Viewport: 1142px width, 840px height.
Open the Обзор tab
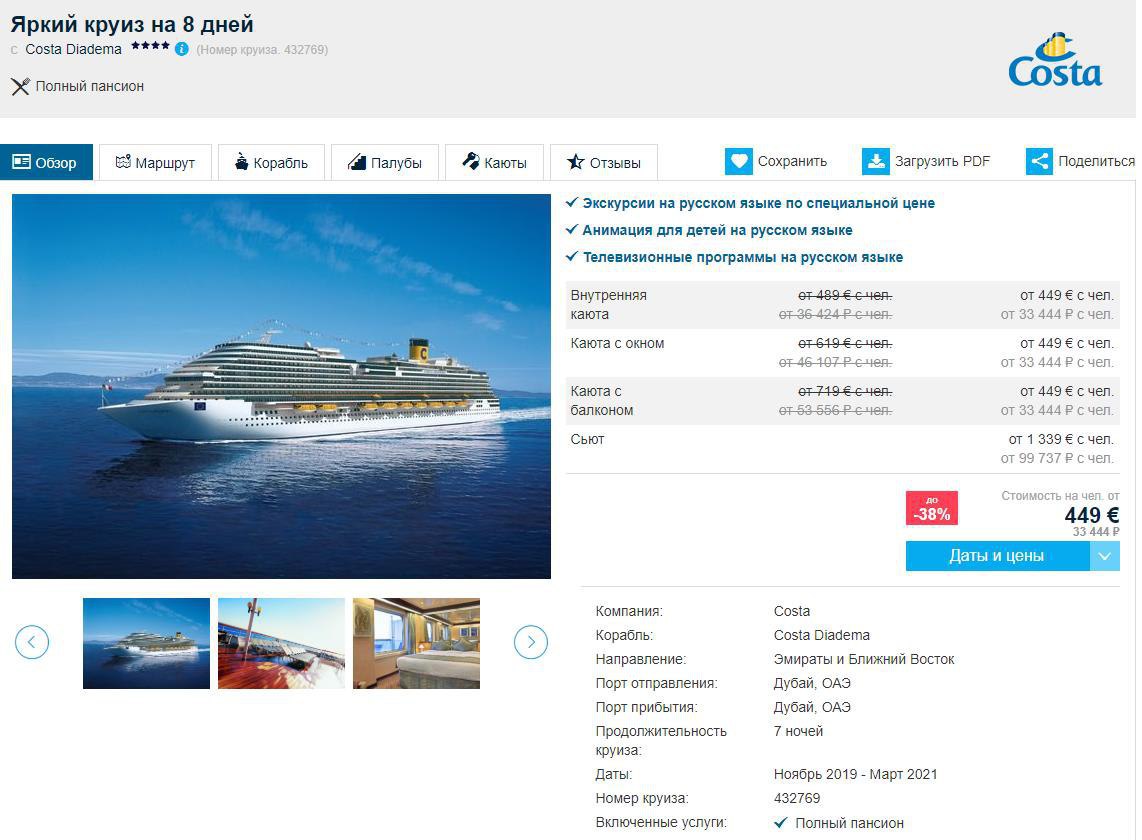pos(47,162)
